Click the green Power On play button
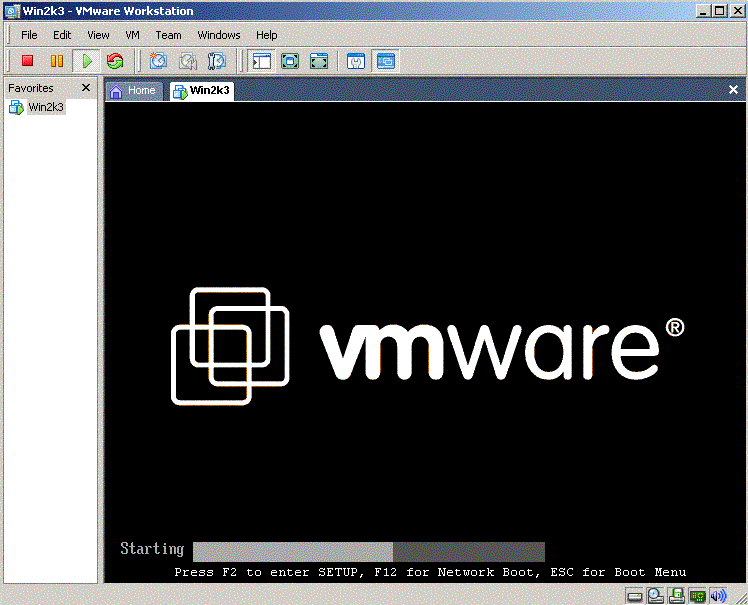Screen dimensions: 748x605 pyautogui.click(x=86, y=61)
